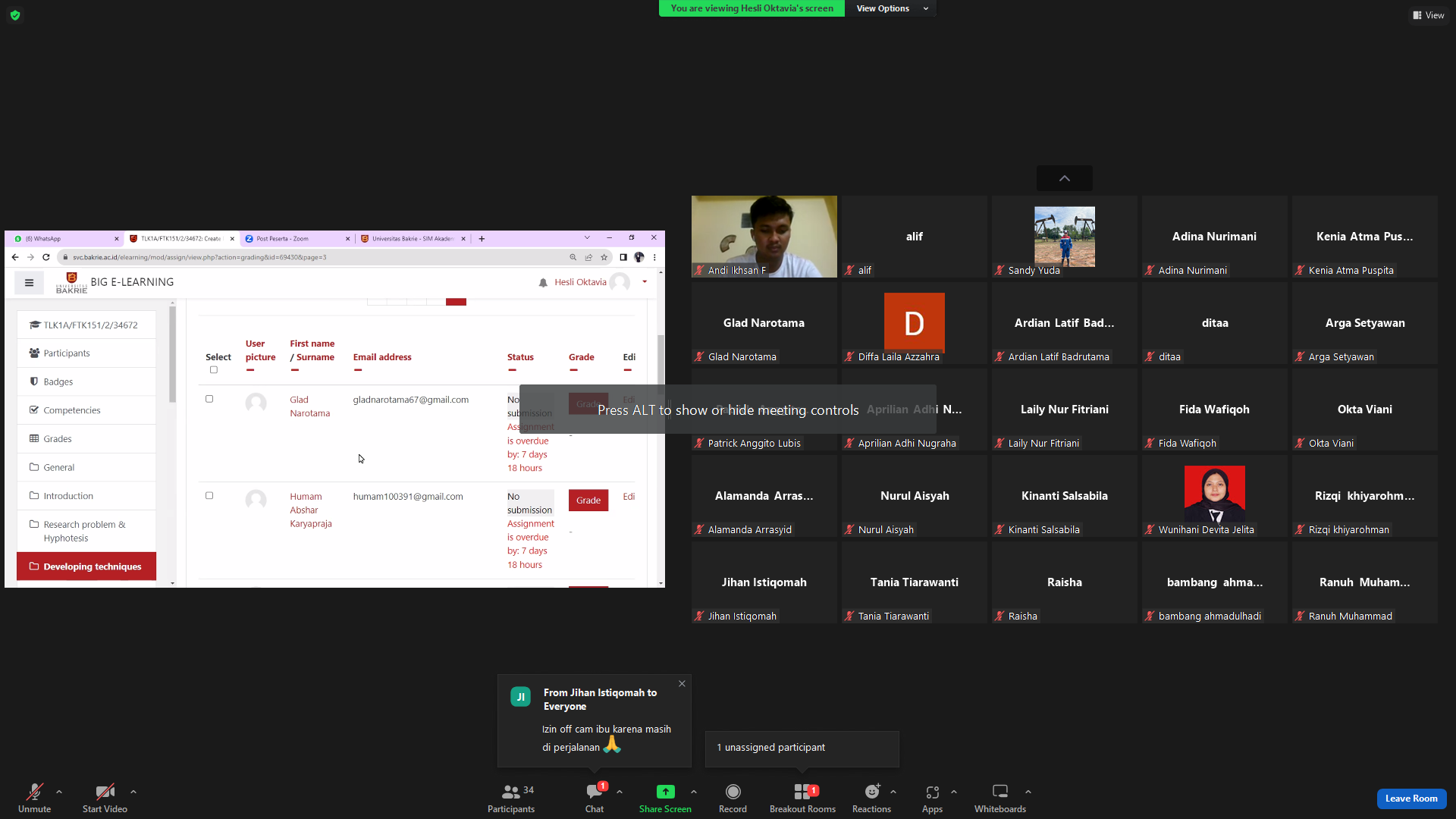Image resolution: width=1456 pixels, height=819 pixels.
Task: Open the View Options dropdown
Action: (x=891, y=8)
